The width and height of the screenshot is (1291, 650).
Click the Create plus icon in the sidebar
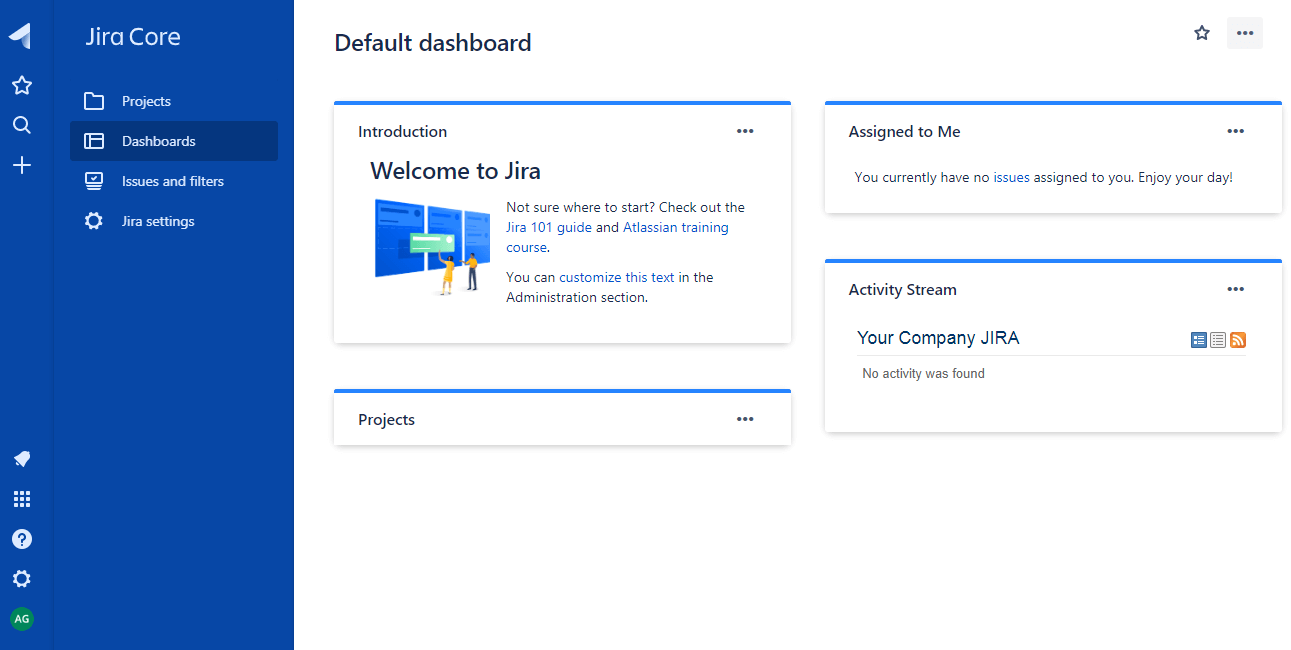pyautogui.click(x=21, y=165)
